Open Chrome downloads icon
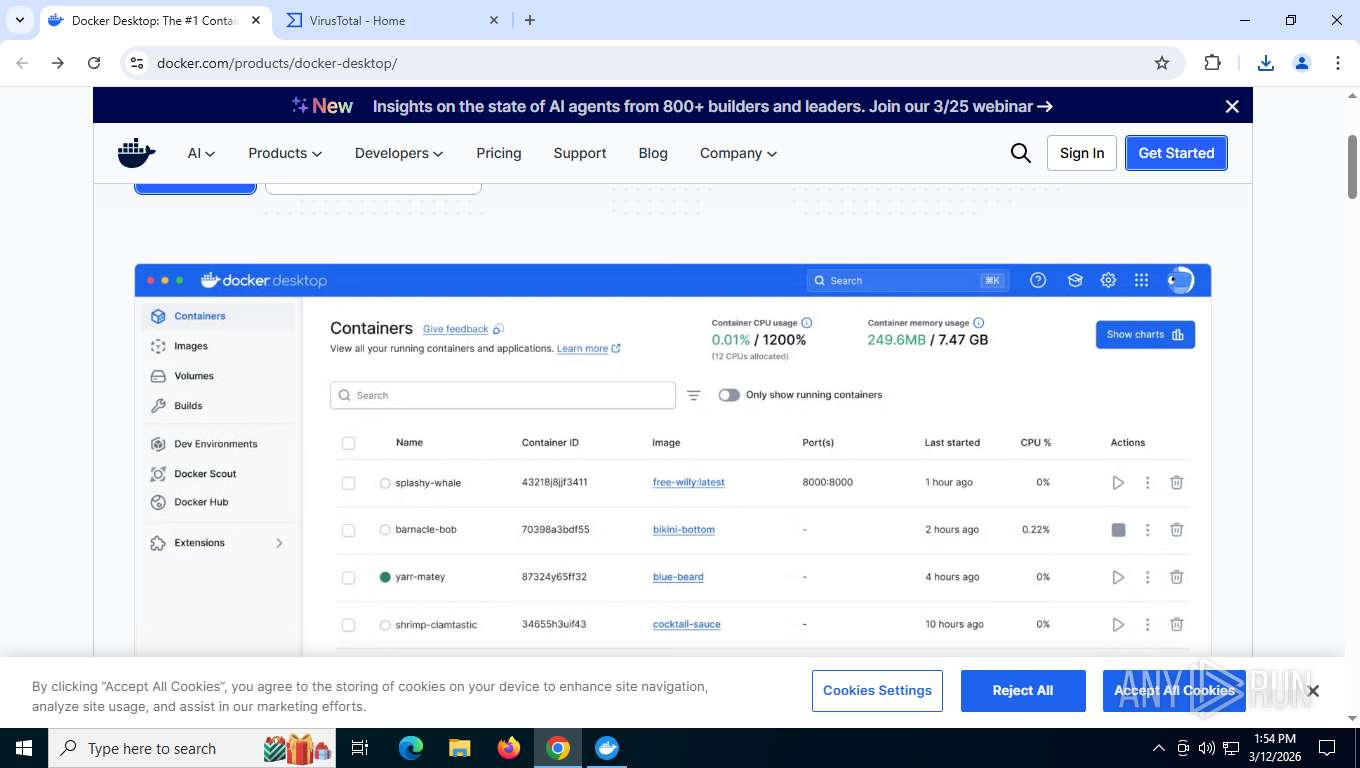1360x768 pixels. click(x=1265, y=63)
